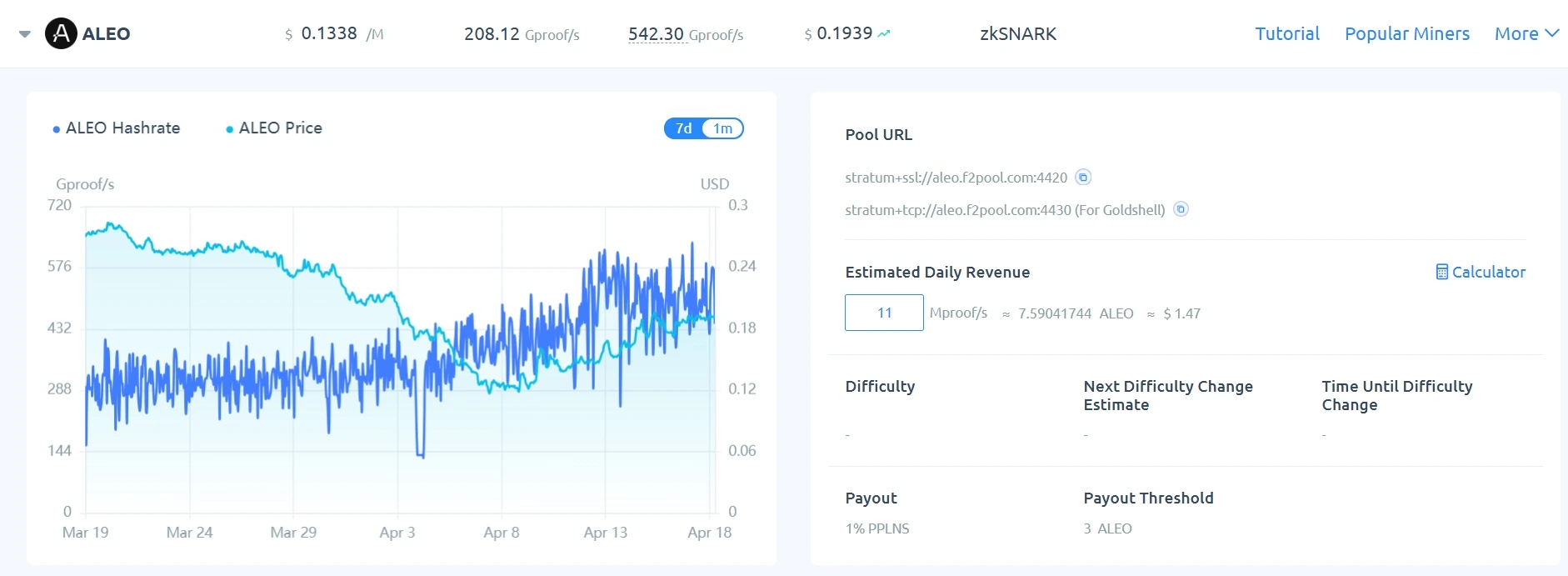1568x576 pixels.
Task: Click the zkSNARK algorithm label
Action: click(1018, 34)
